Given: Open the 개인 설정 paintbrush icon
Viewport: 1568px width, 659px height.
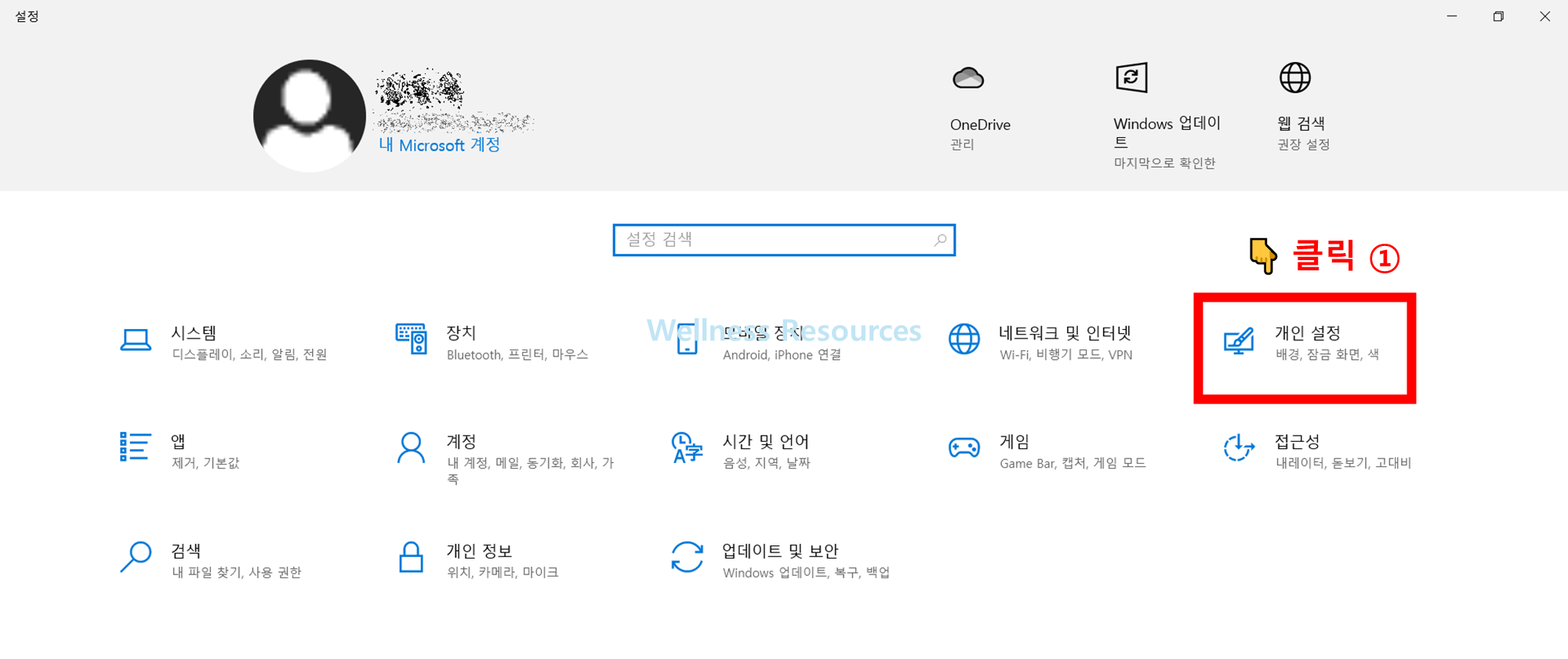Looking at the screenshot, I should 1240,341.
